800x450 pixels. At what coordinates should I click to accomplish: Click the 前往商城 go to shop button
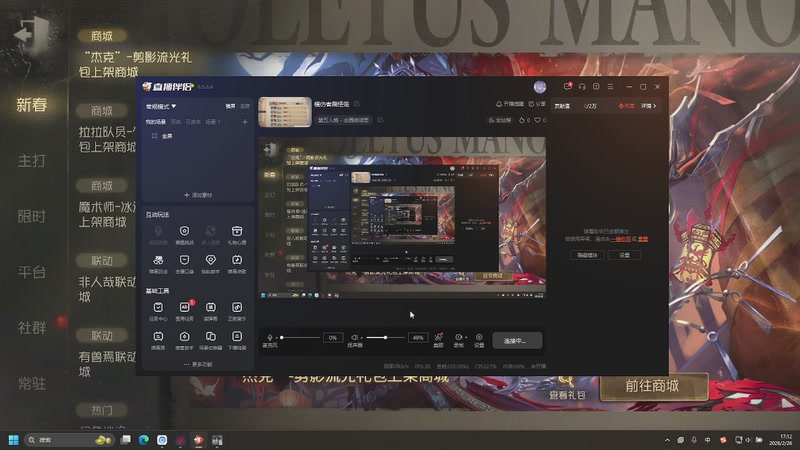coord(653,386)
